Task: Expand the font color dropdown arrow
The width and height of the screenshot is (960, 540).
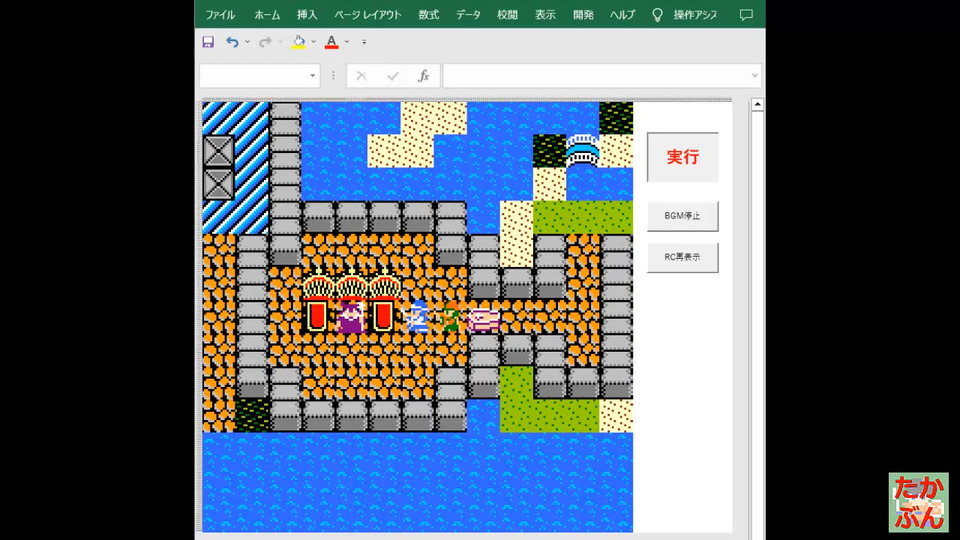Action: [347, 42]
